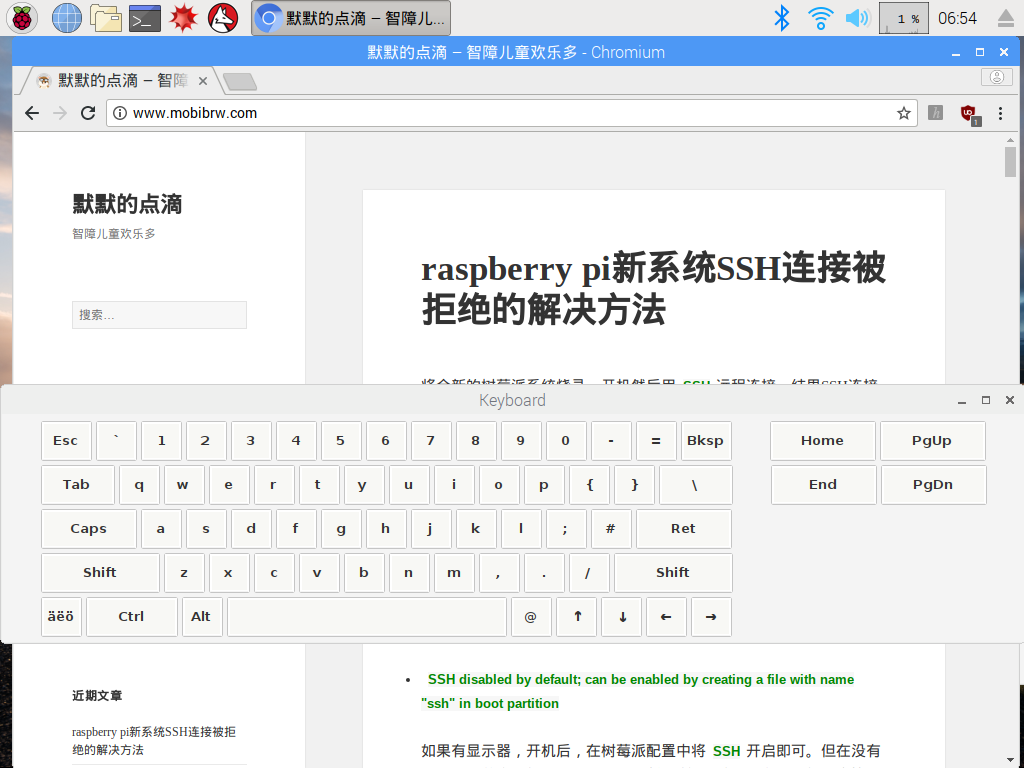Open the Chromium three-dot menu
Viewport: 1024px width, 768px height.
(x=1000, y=113)
